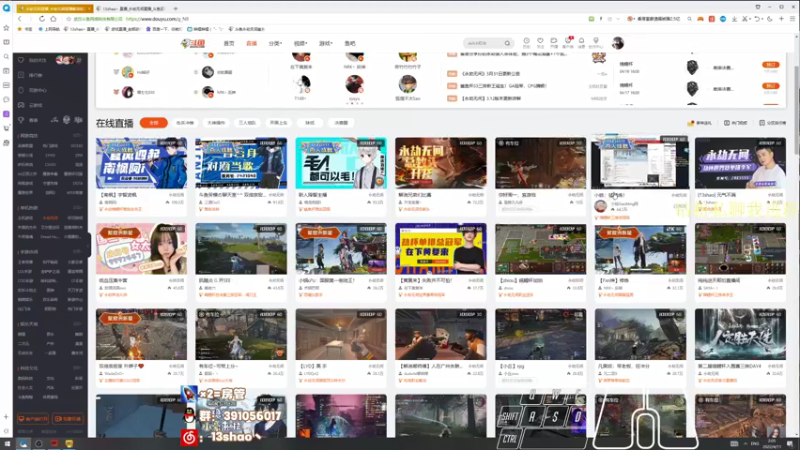Expand the 分类 dropdown in site navigation
Screen dimensions: 800x450
(x=275, y=43)
